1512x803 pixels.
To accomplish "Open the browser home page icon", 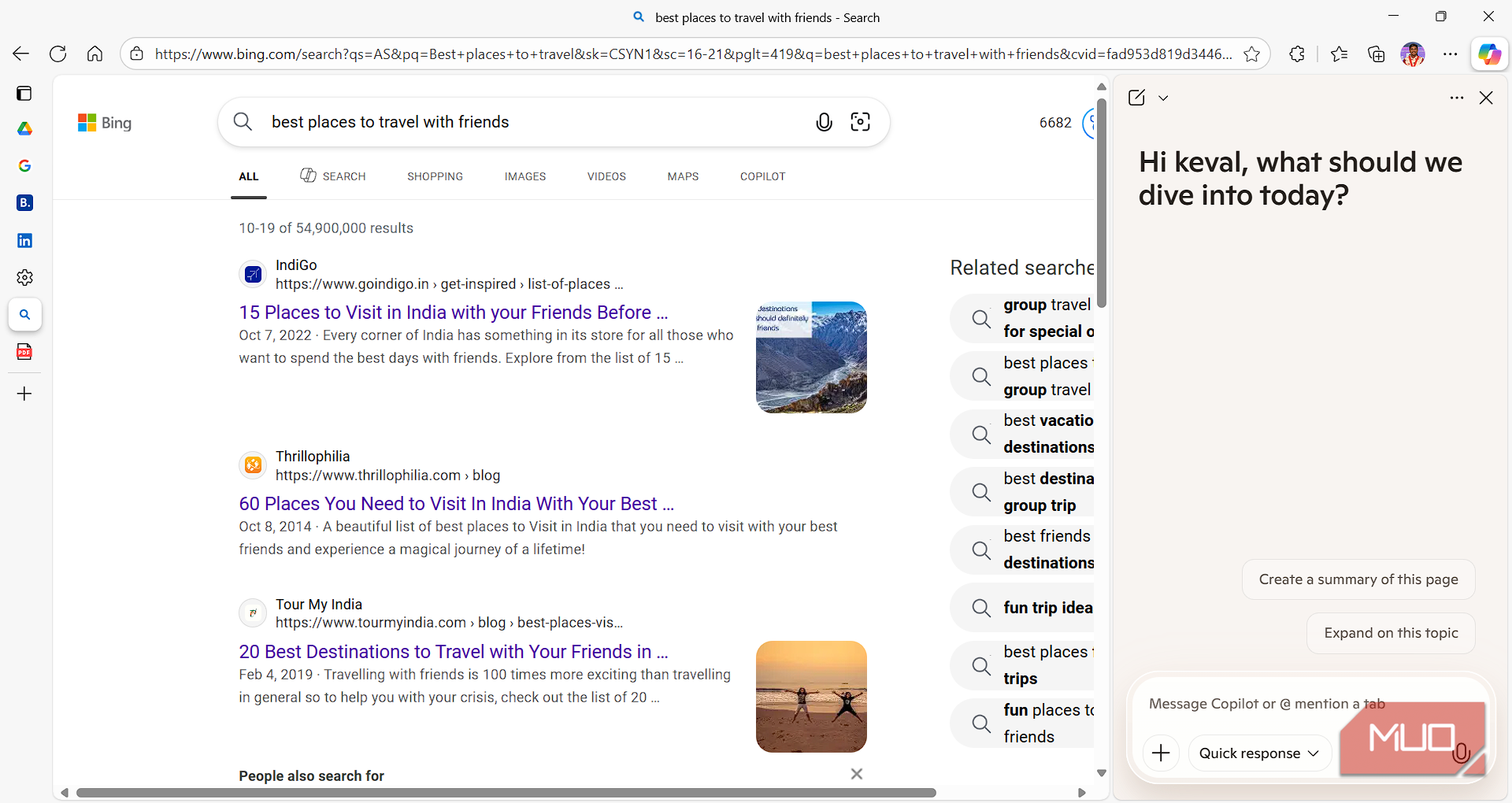I will pyautogui.click(x=94, y=54).
